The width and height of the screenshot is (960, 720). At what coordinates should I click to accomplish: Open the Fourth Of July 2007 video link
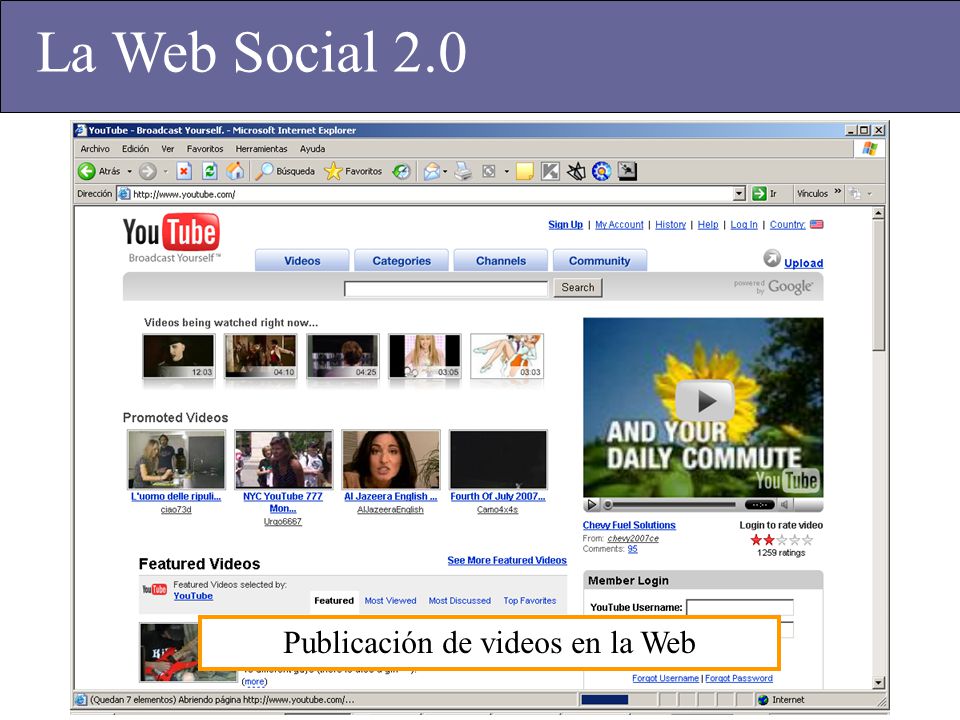[x=498, y=497]
